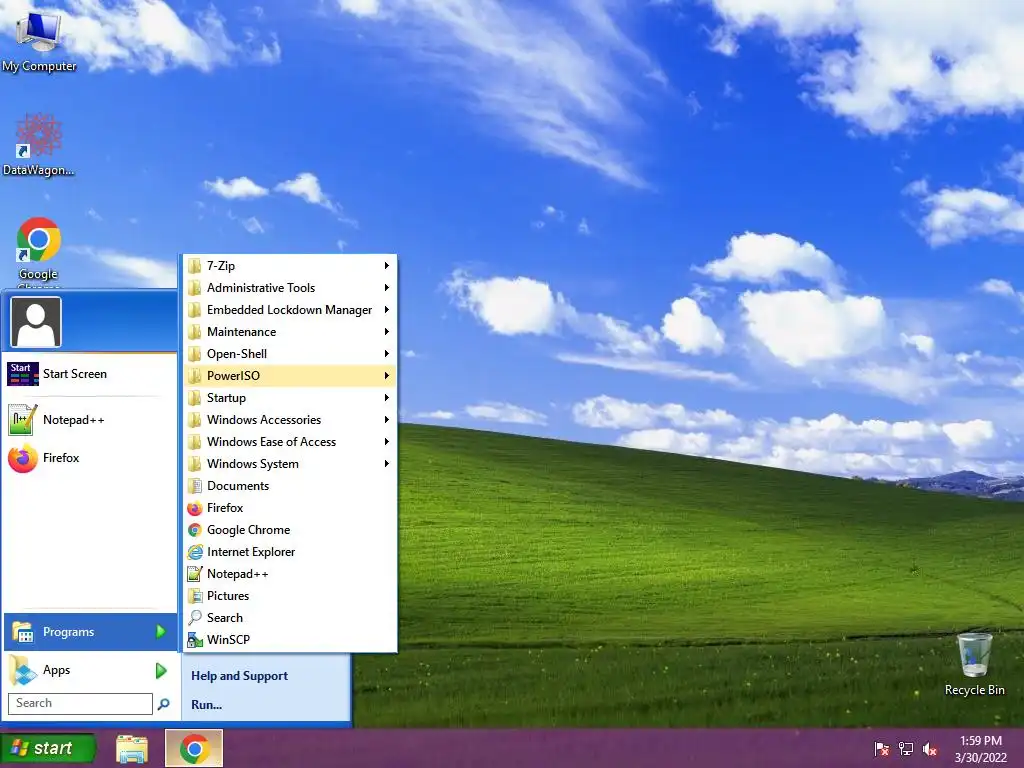Open the taskbar clock showing 1:59 PM
The image size is (1024, 768).
981,749
